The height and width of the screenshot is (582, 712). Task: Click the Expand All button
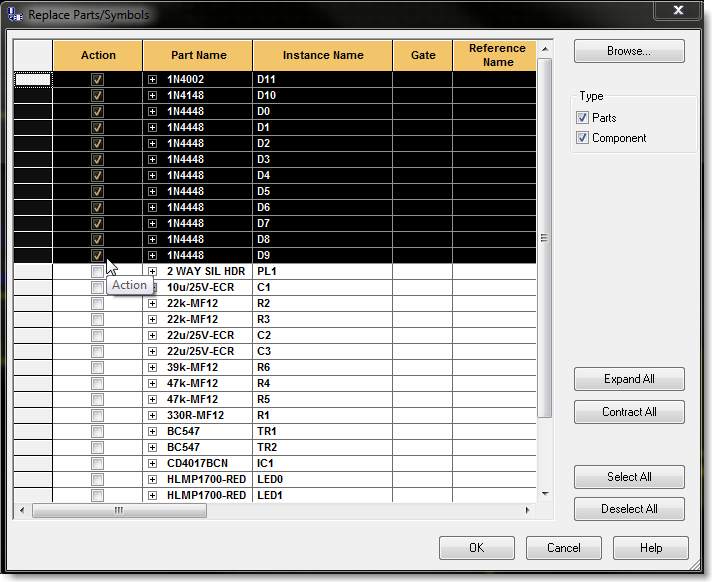coord(629,379)
